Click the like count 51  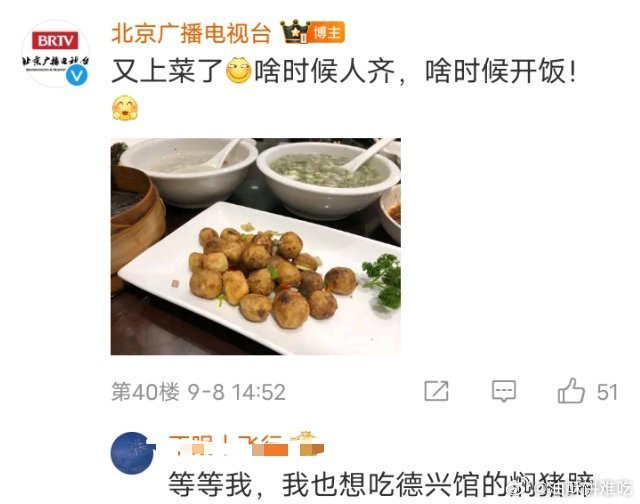pos(607,392)
